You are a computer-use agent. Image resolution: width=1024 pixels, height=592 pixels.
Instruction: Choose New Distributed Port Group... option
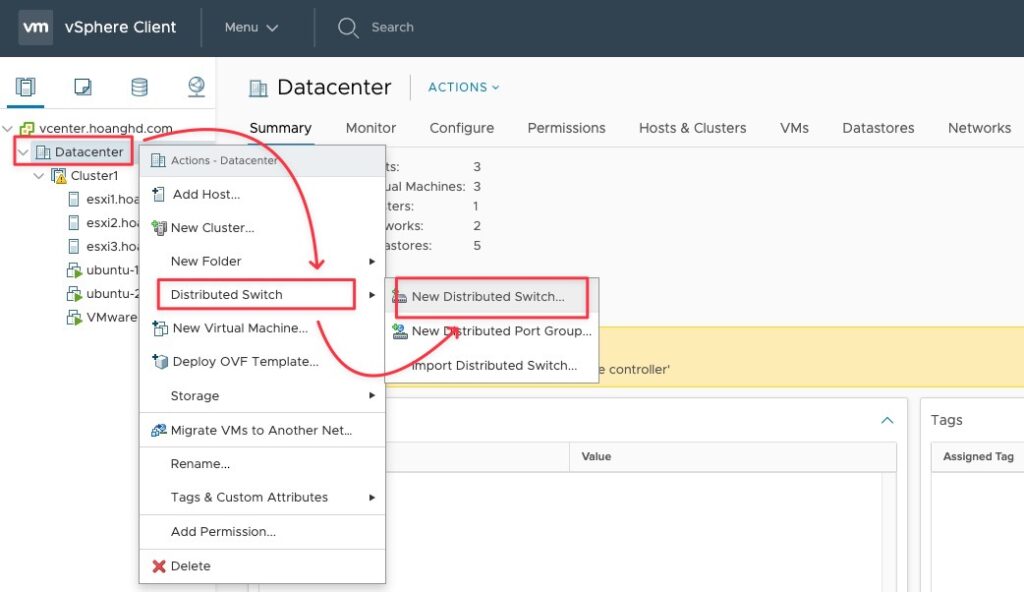point(492,331)
